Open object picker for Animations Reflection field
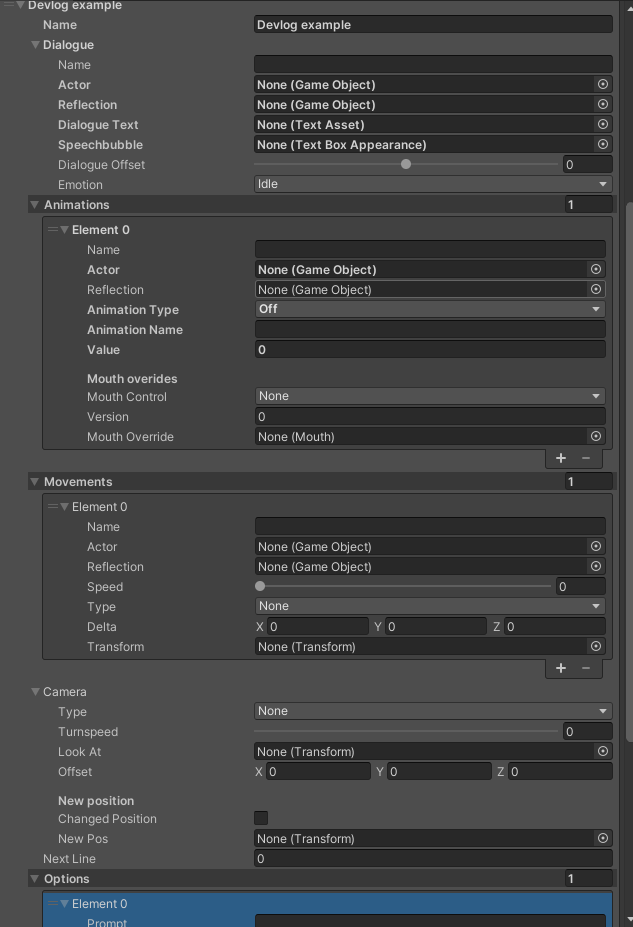633x927 pixels. pos(596,290)
